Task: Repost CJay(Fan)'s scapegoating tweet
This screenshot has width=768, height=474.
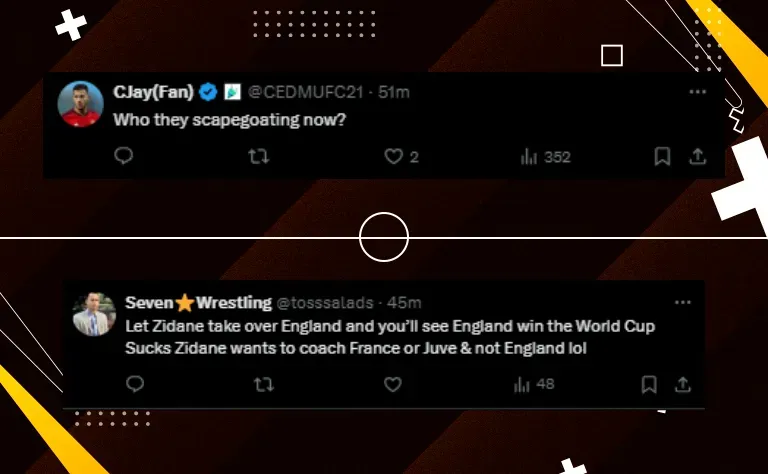Action: coord(259,156)
